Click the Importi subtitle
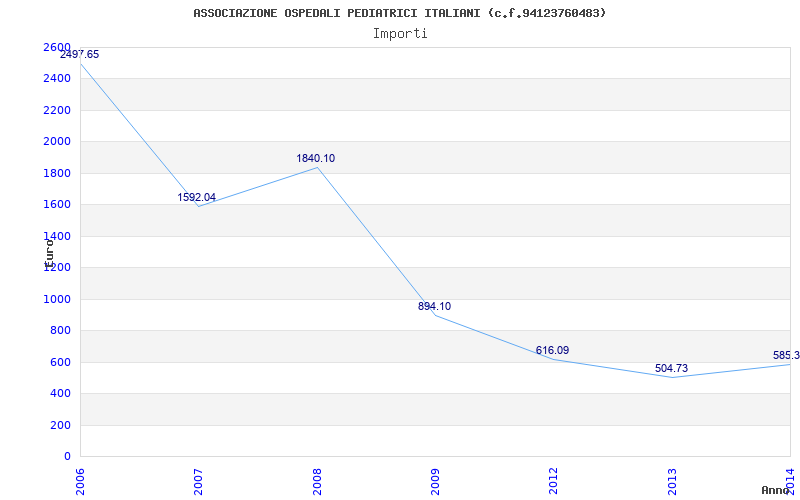 click(x=400, y=34)
